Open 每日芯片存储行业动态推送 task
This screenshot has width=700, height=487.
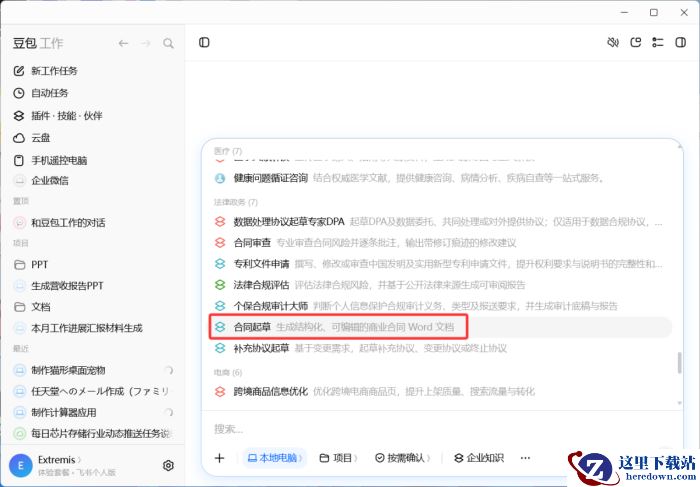coord(100,433)
